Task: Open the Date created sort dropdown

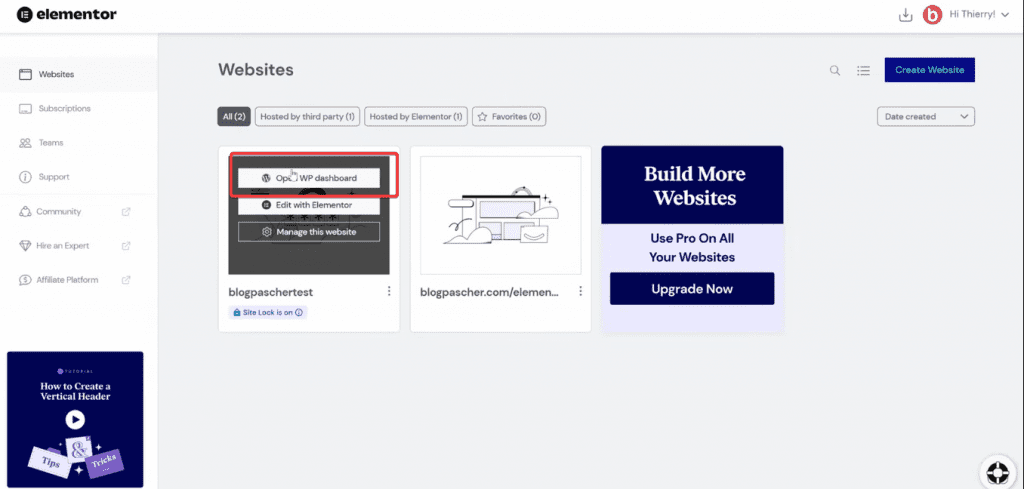Action: (925, 116)
